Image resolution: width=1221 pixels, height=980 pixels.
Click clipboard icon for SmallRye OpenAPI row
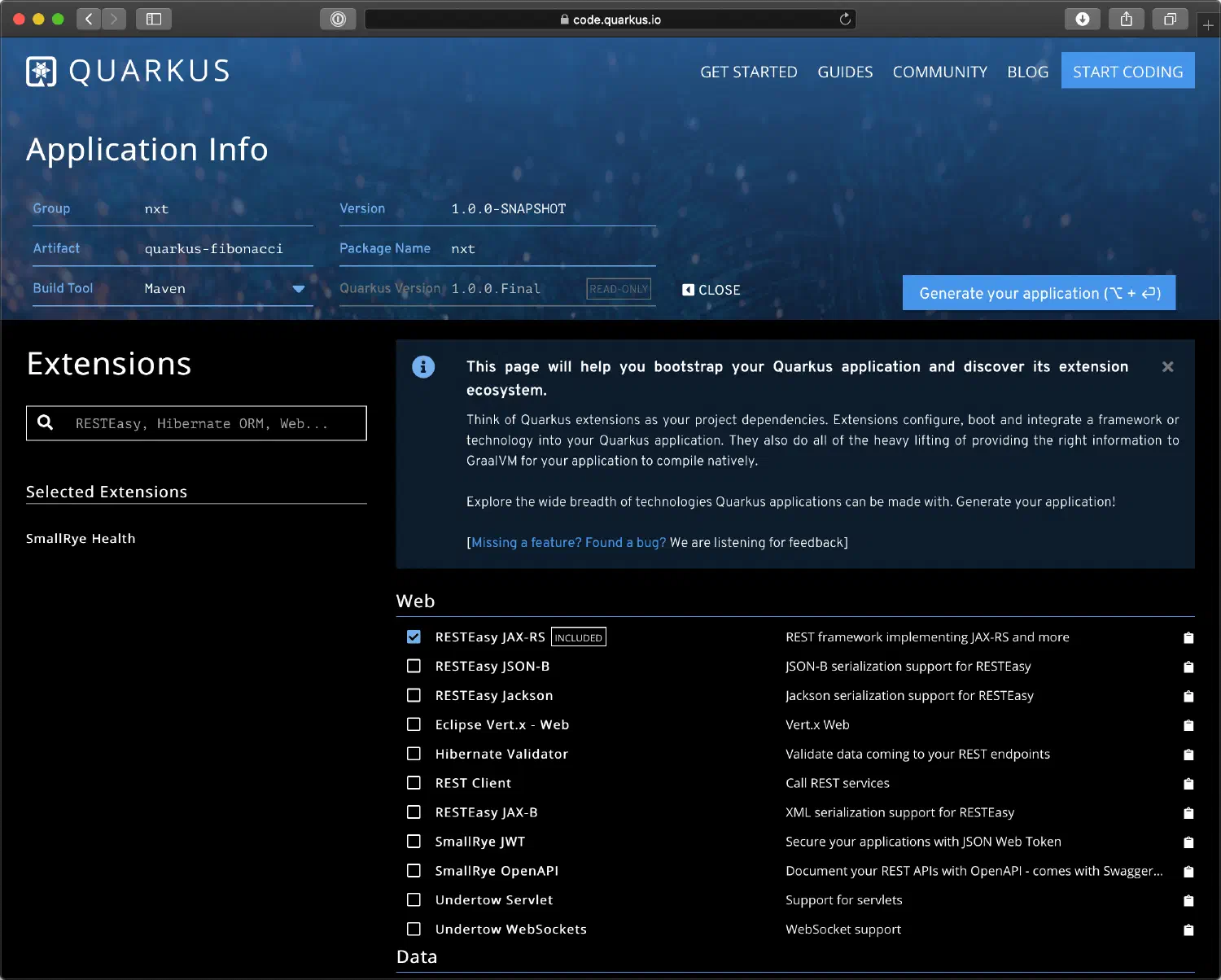coord(1188,872)
